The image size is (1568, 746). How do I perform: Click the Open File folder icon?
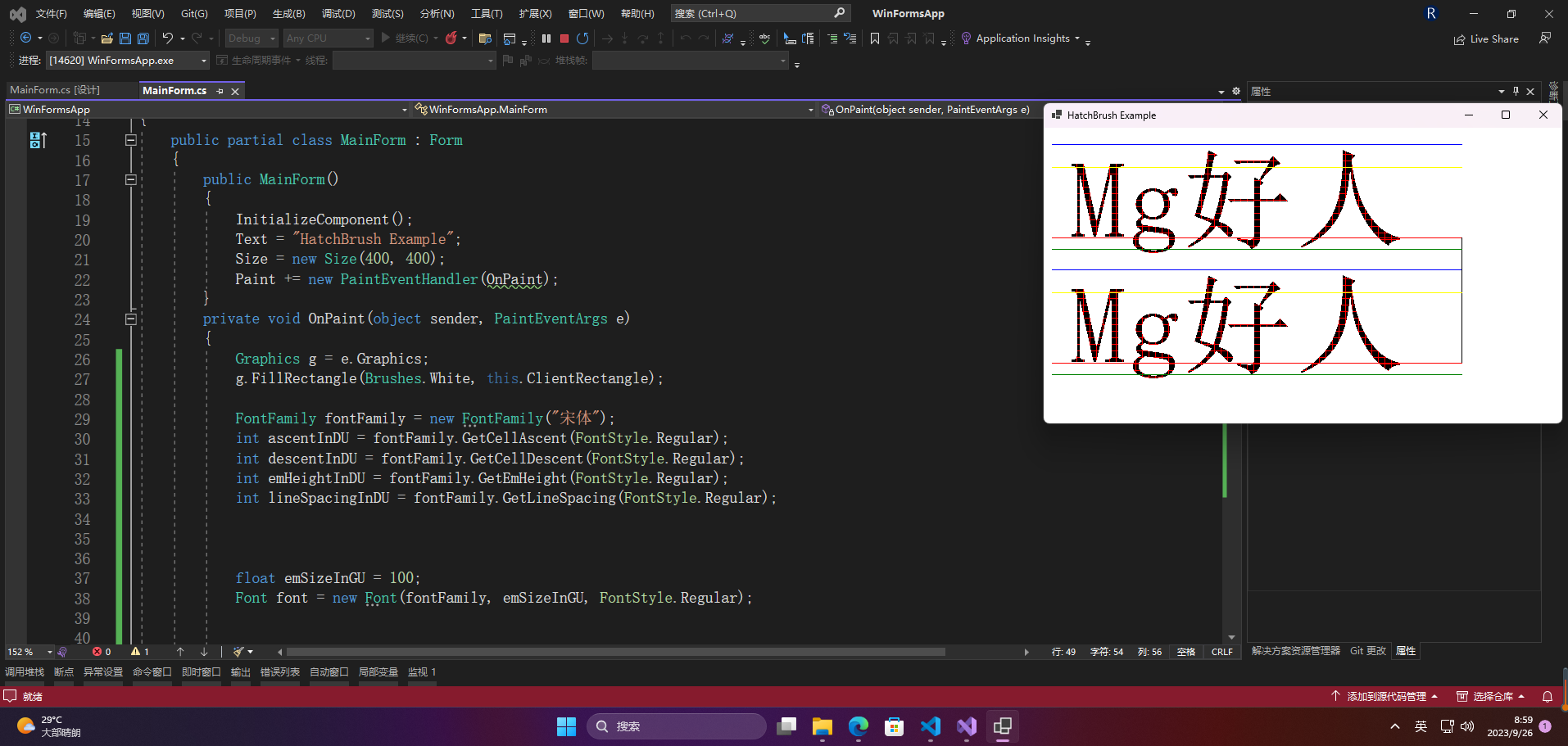click(107, 38)
